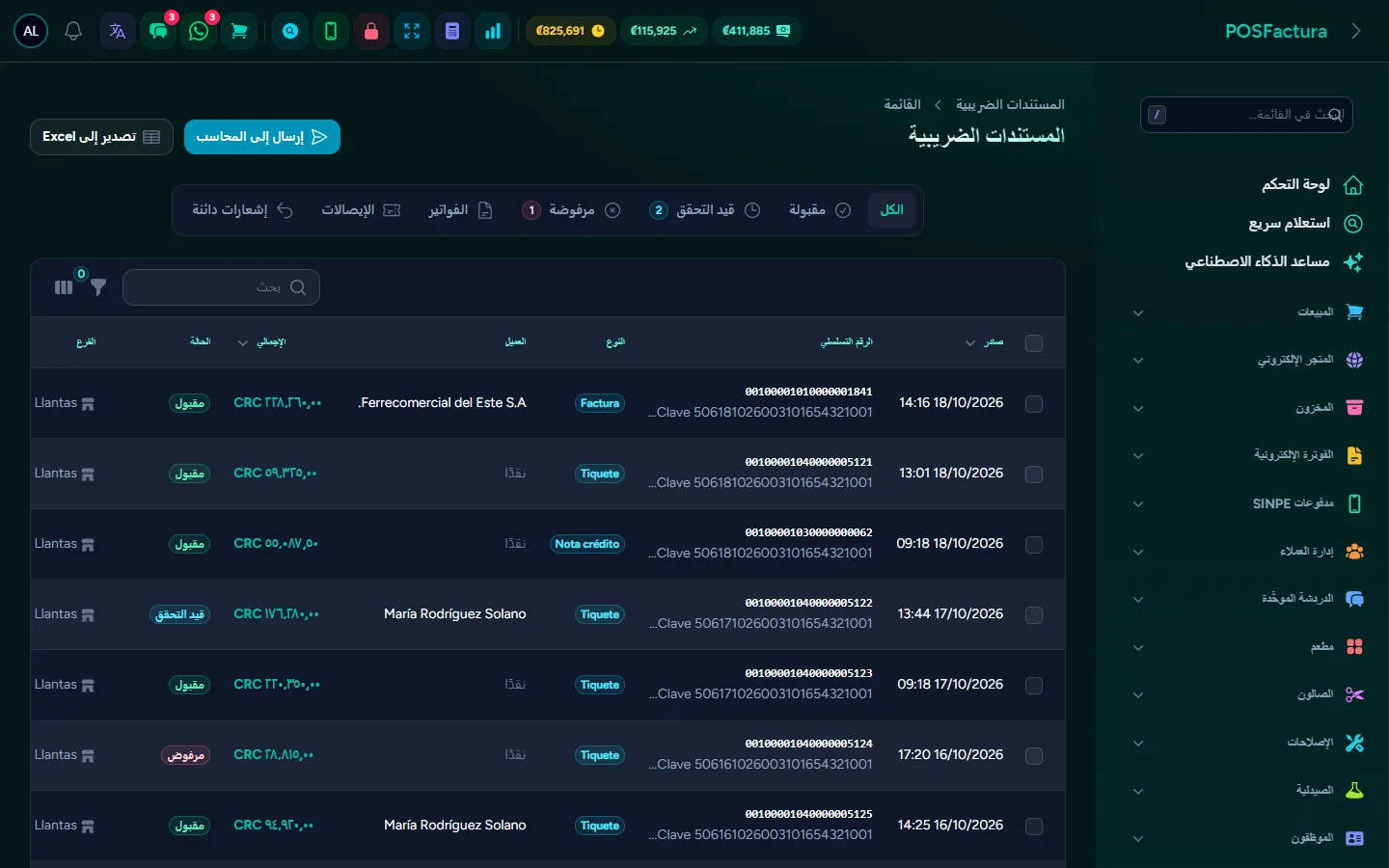Screen dimensions: 1389x868
Task: Click the قيد التحقق status badge in the table
Action: coord(181,614)
